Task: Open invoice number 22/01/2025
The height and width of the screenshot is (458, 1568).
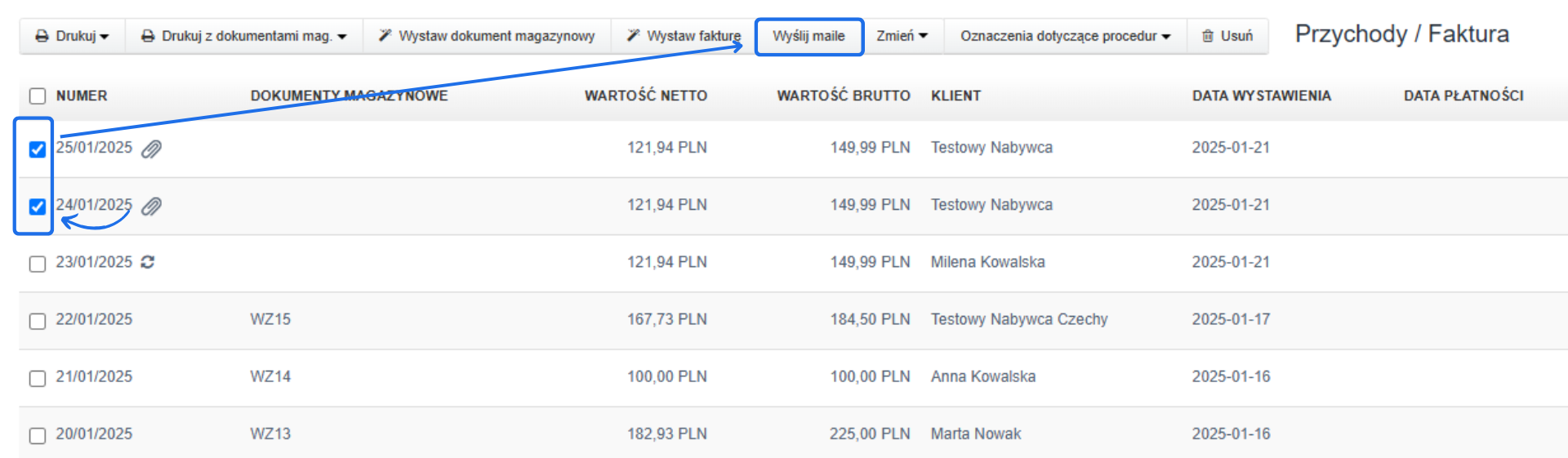Action: click(x=94, y=319)
